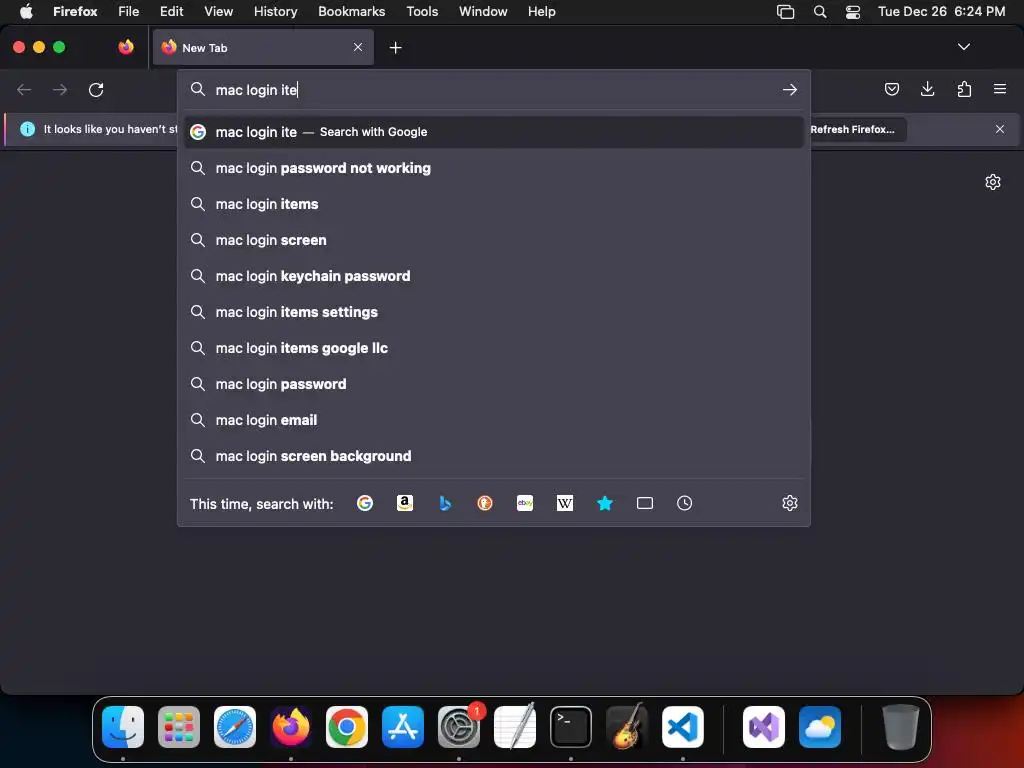Image resolution: width=1024 pixels, height=768 pixels.
Task: Open the Extensions puzzle icon
Action: pos(964,89)
